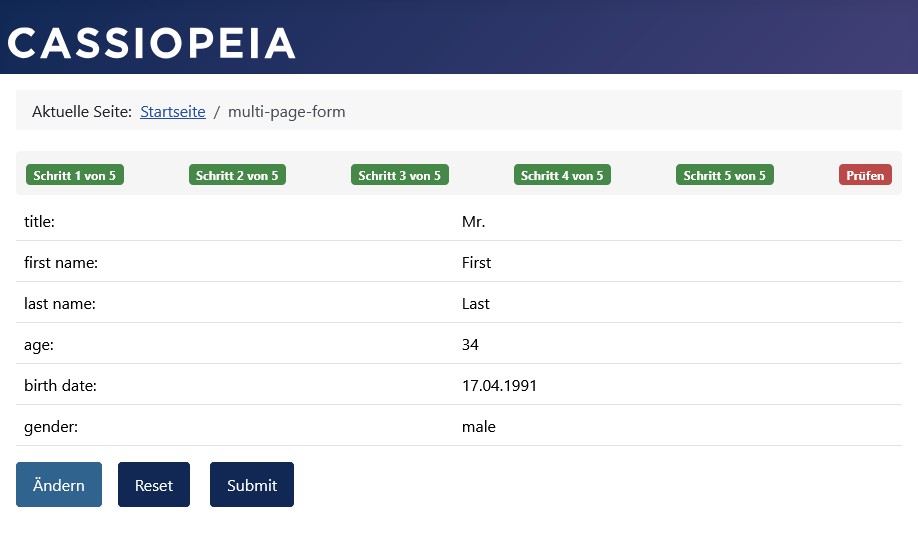
Task: Switch to Schritt 5 von 5
Action: coord(725,175)
